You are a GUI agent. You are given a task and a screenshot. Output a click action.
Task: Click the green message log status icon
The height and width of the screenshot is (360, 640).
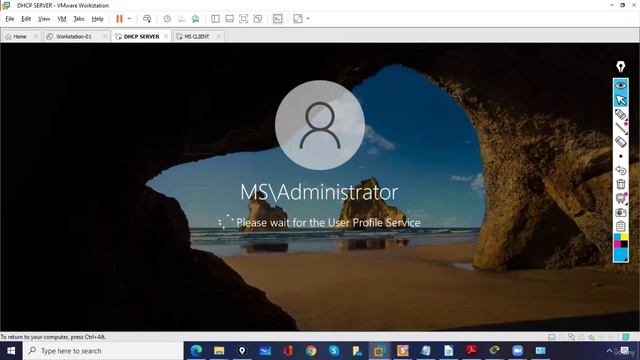point(625,337)
